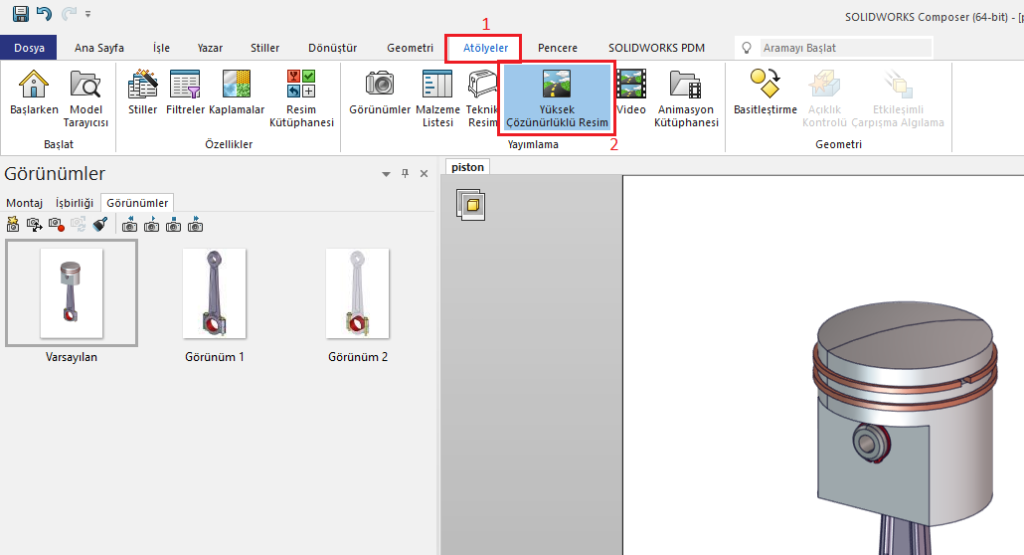
Task: Pin the Görünümler panel
Action: pos(405,174)
